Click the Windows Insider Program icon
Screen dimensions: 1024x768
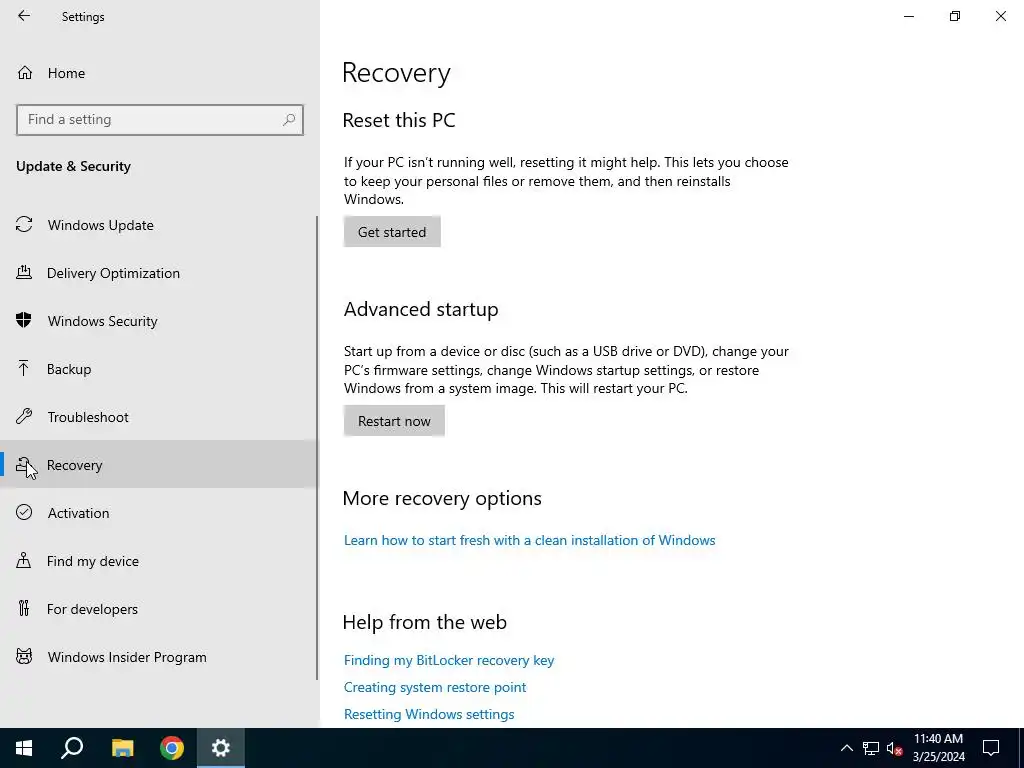coord(24,656)
